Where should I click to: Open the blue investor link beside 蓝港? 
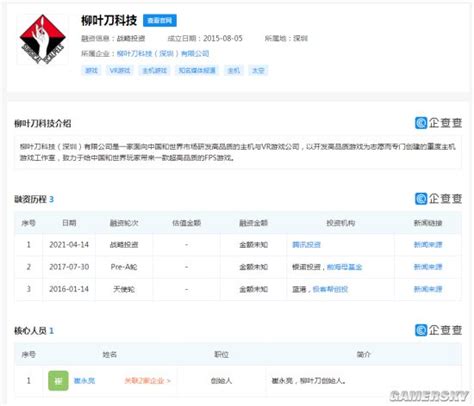coord(330,289)
